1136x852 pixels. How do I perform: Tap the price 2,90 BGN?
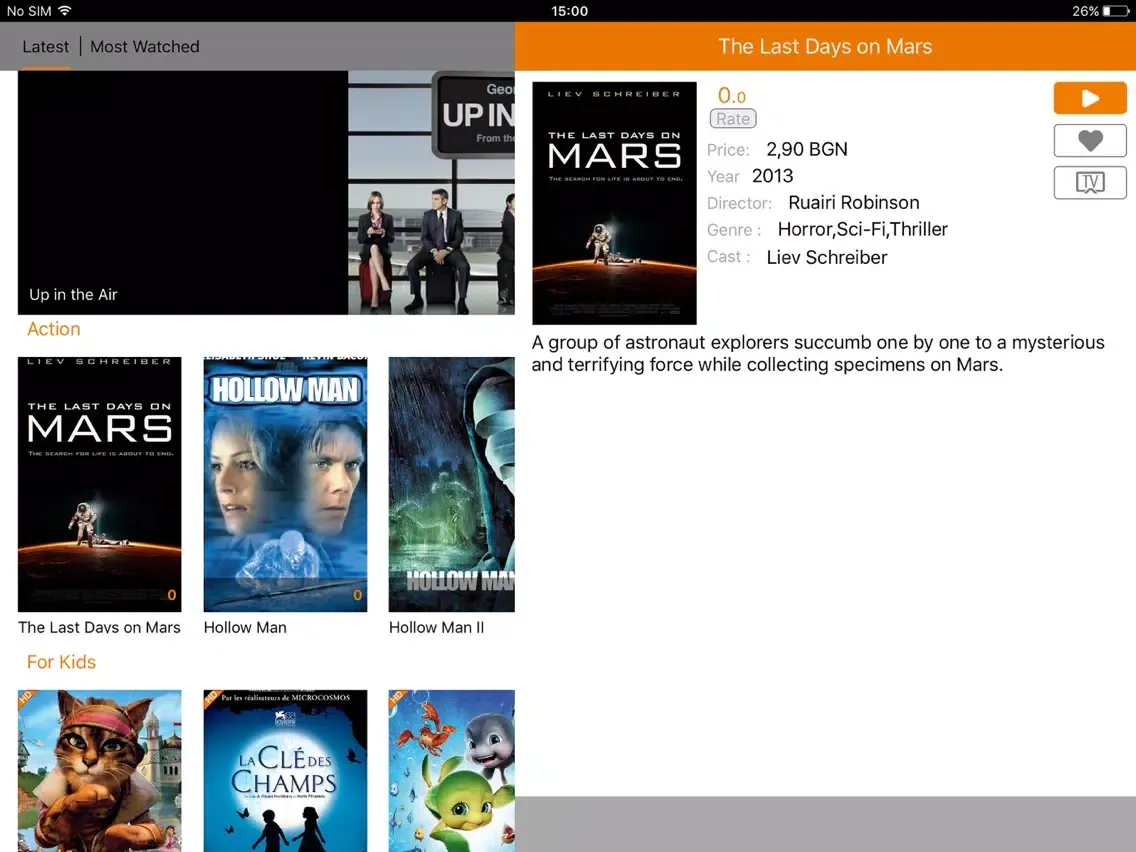tap(806, 149)
